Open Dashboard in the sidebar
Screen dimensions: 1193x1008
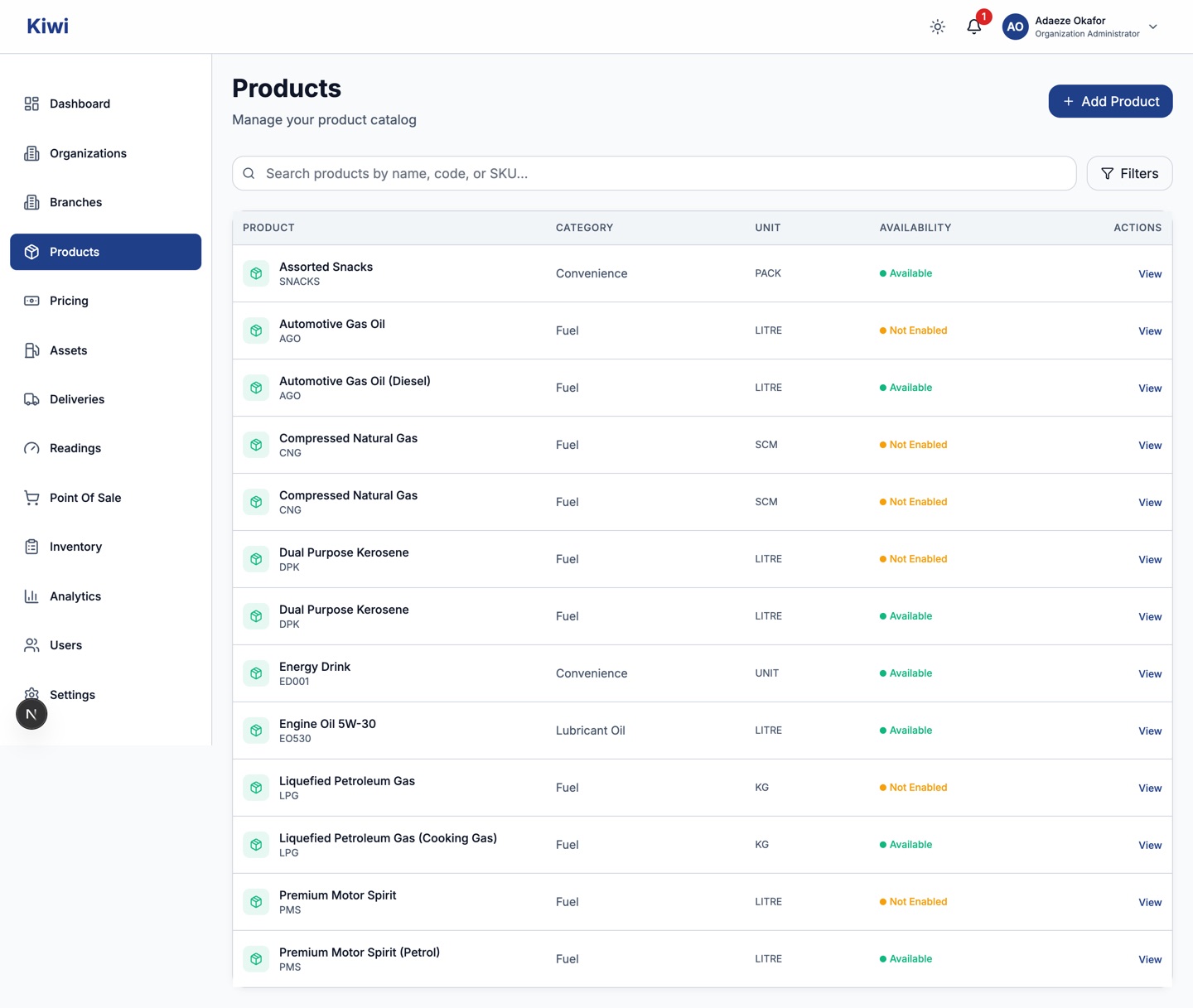105,104
